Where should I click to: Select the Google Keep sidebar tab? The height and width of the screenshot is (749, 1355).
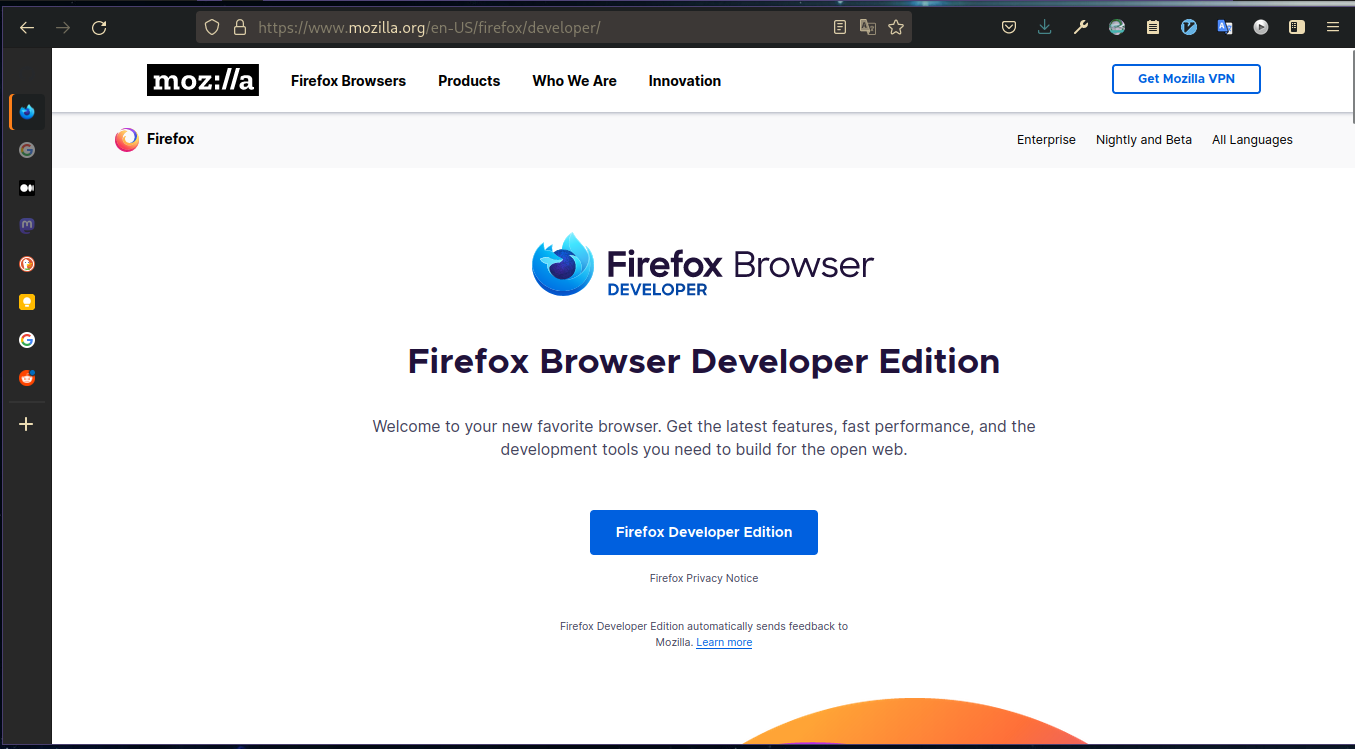[27, 302]
